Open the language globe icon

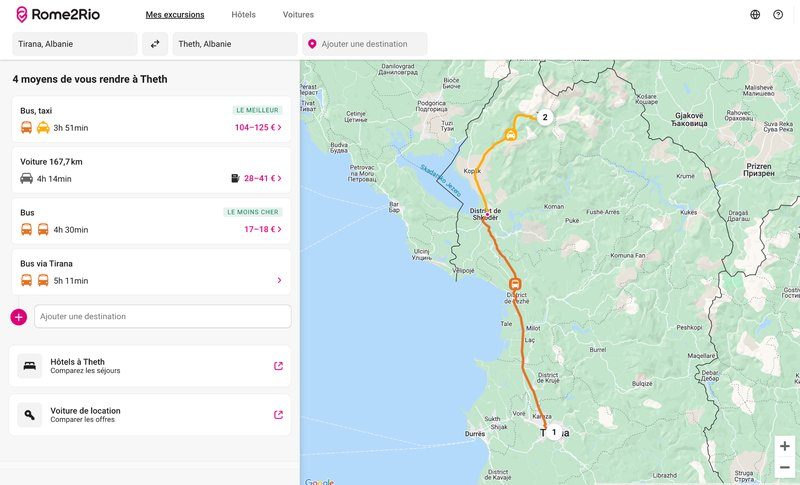tap(755, 14)
